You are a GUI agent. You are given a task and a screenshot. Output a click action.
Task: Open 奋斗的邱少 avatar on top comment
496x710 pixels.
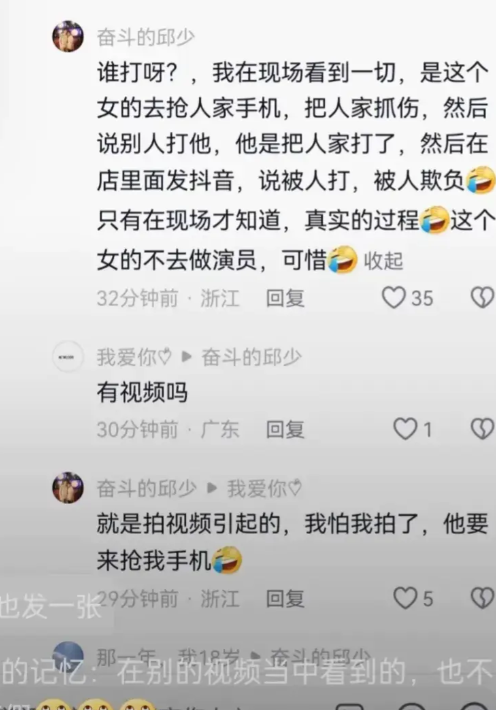[x=68, y=36]
